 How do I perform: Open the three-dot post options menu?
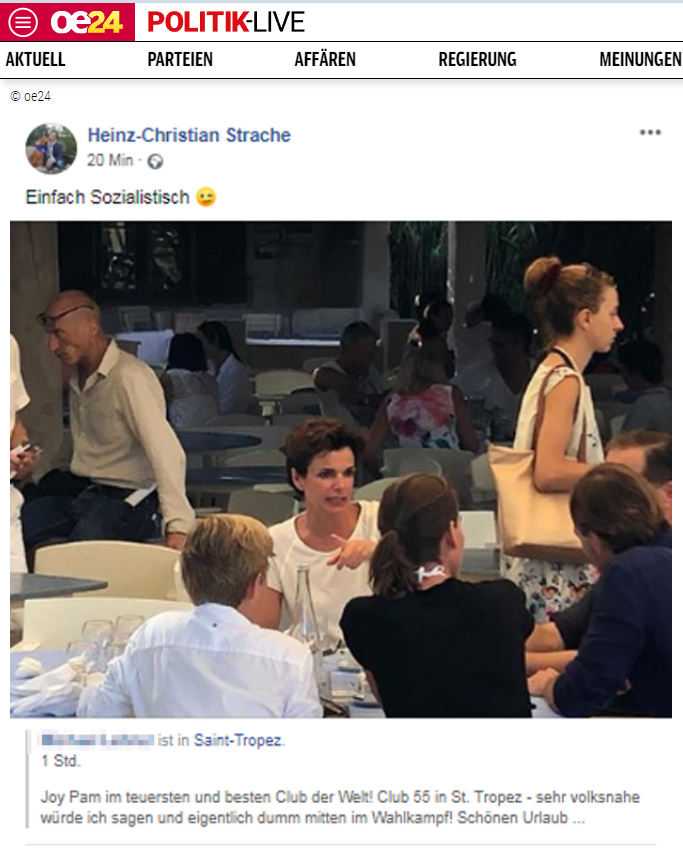click(650, 132)
